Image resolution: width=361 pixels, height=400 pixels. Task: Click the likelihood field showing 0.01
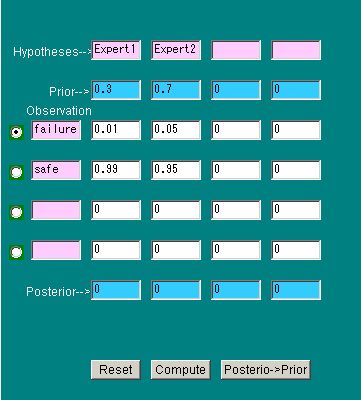[116, 130]
